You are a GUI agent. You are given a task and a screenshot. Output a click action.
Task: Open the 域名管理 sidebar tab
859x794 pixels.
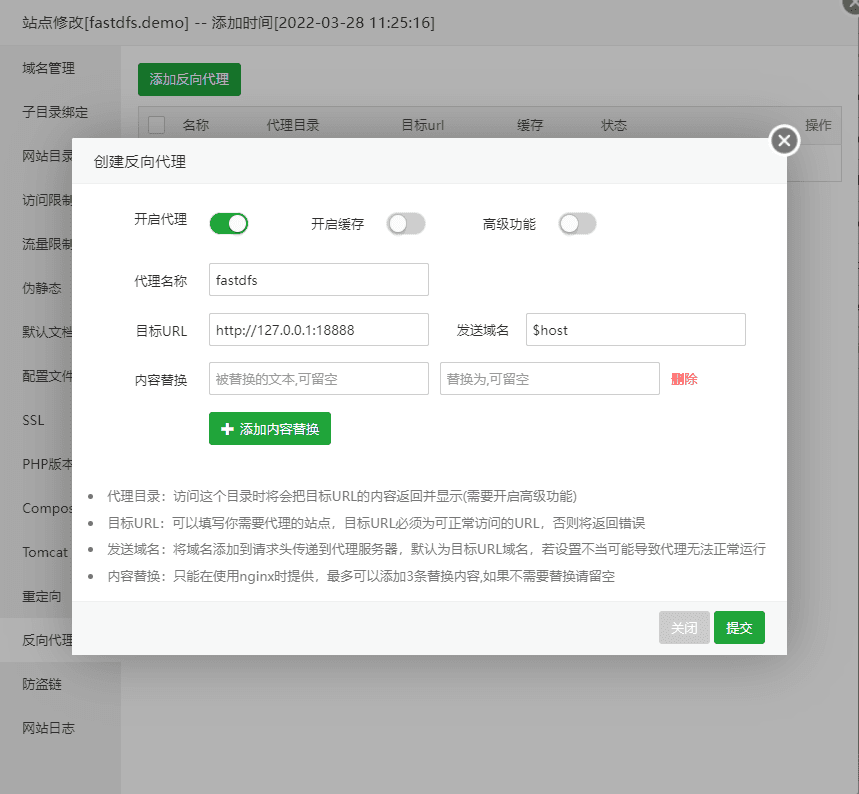(x=60, y=68)
